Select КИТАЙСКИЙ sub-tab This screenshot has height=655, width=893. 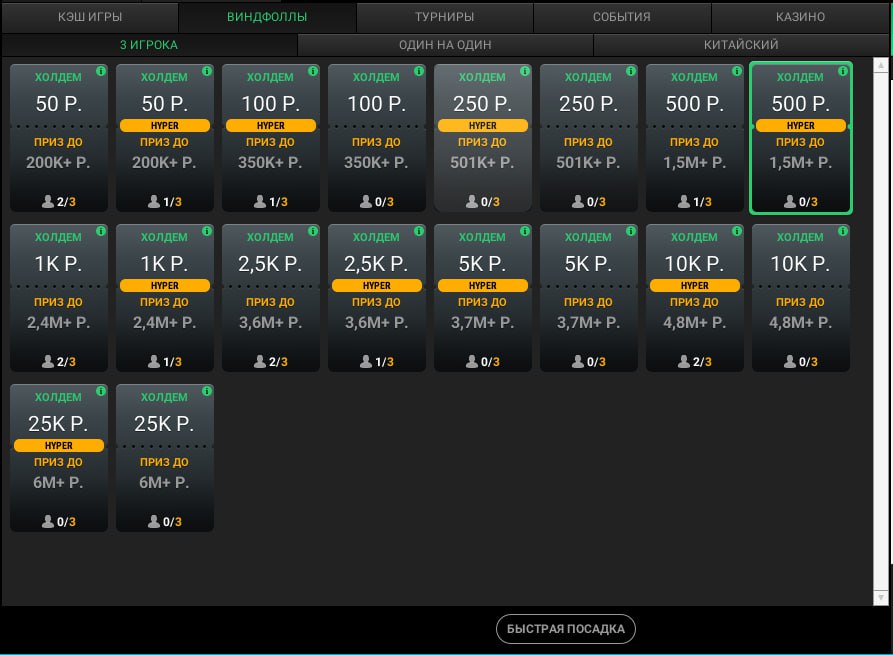point(740,45)
